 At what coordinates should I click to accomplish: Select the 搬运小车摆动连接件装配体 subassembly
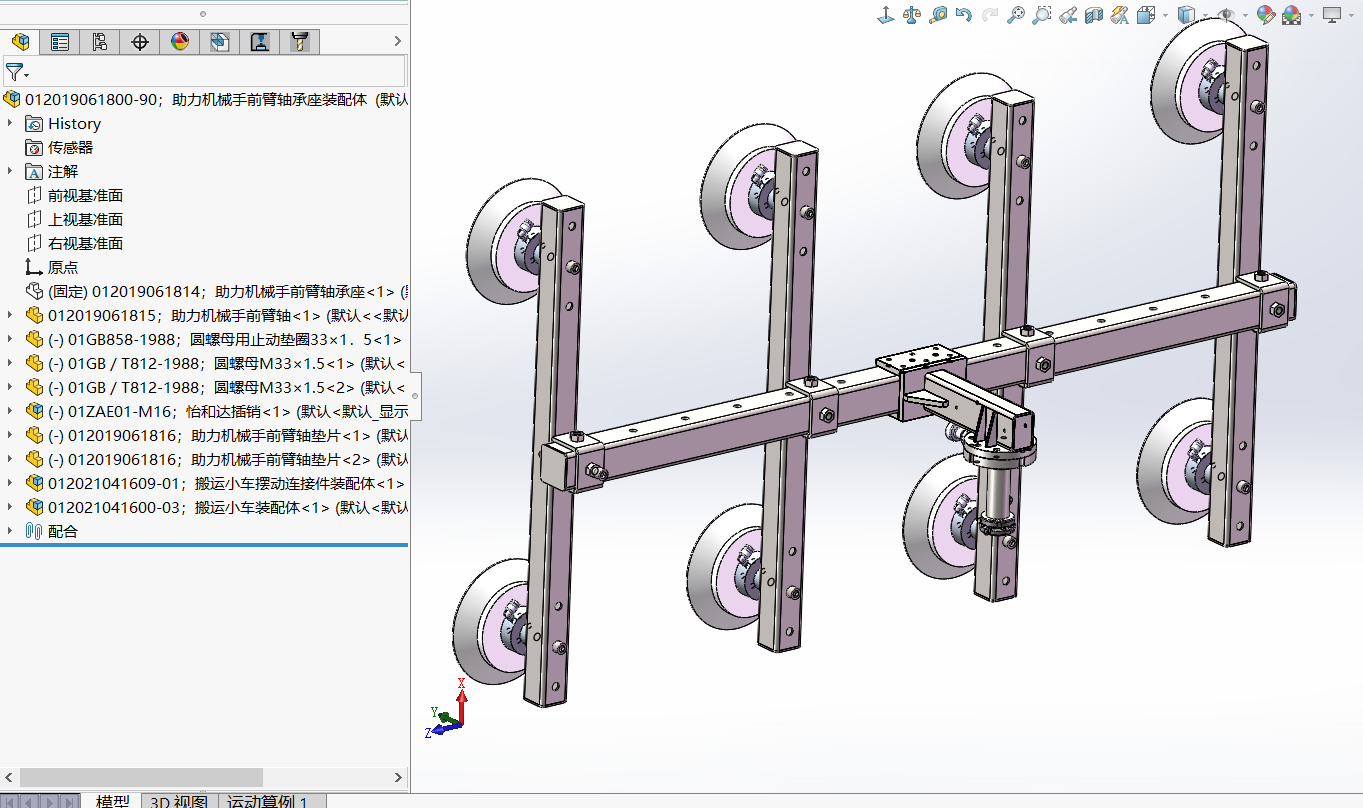point(216,483)
